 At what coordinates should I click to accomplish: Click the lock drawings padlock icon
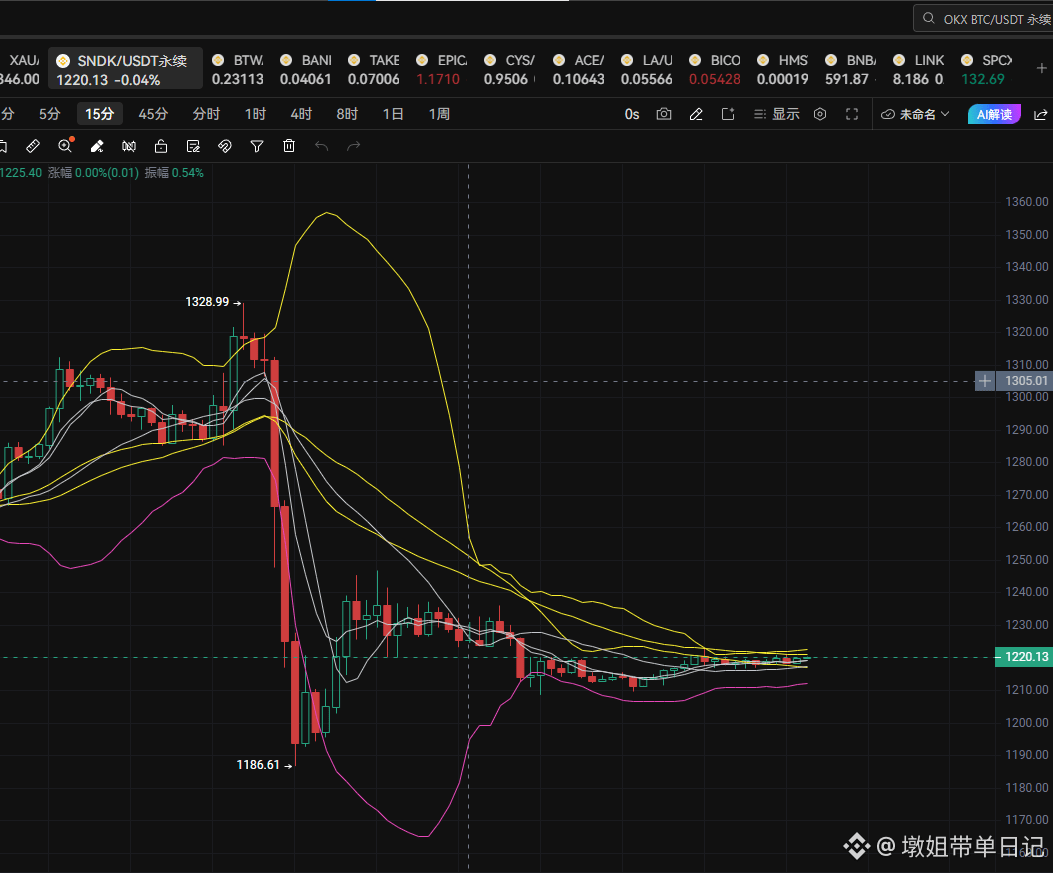[161, 146]
